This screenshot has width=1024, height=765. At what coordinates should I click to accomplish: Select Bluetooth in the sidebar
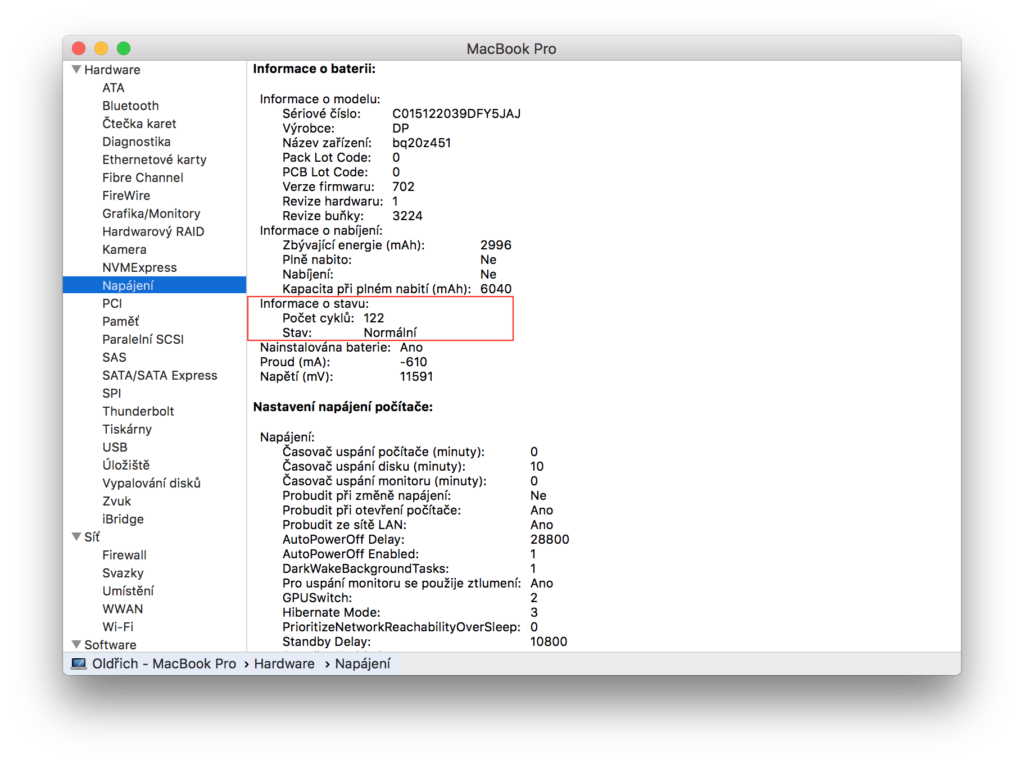coord(130,106)
